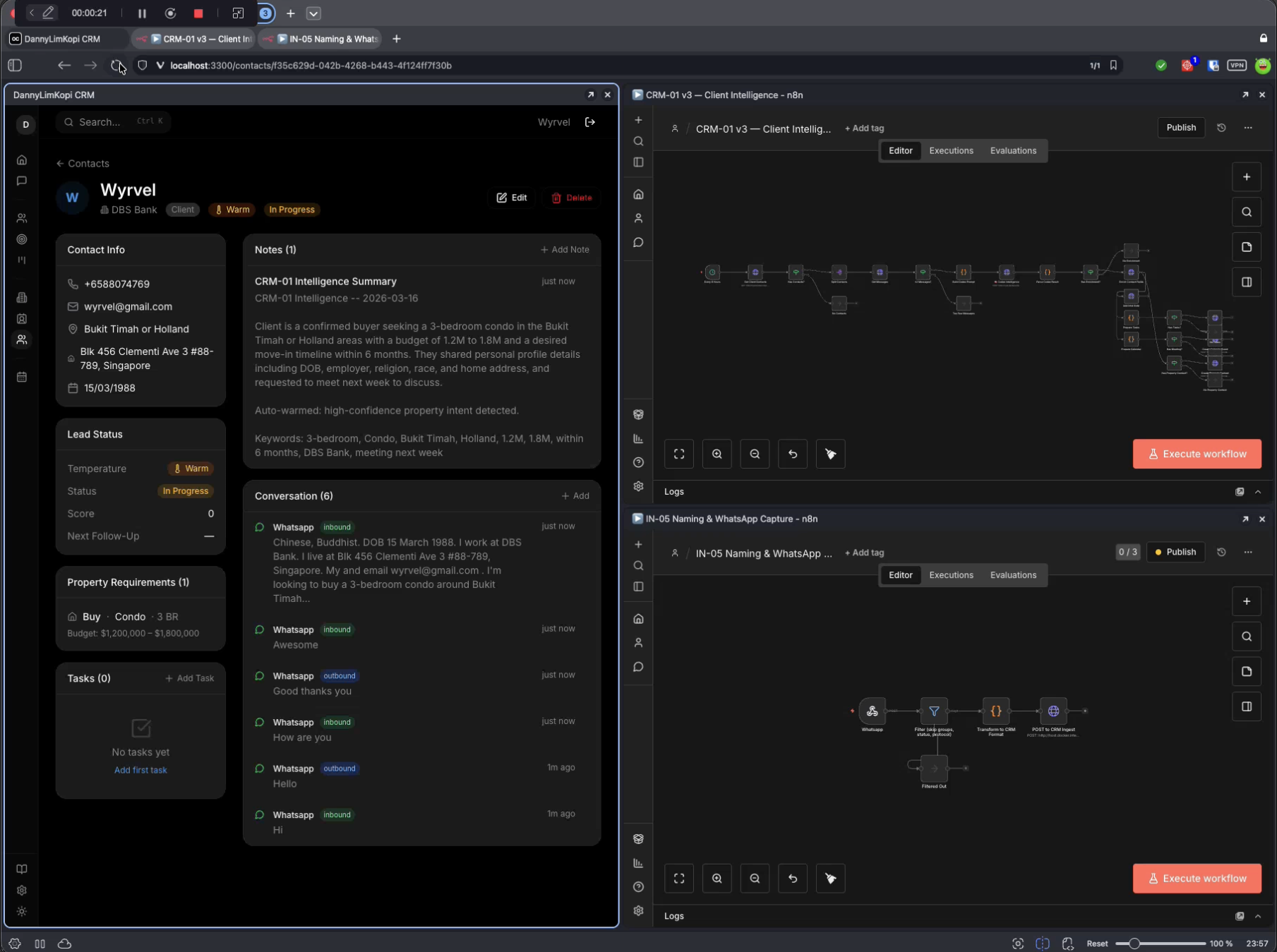
Task: Open search in the n8n top workflow sidebar
Action: [638, 141]
